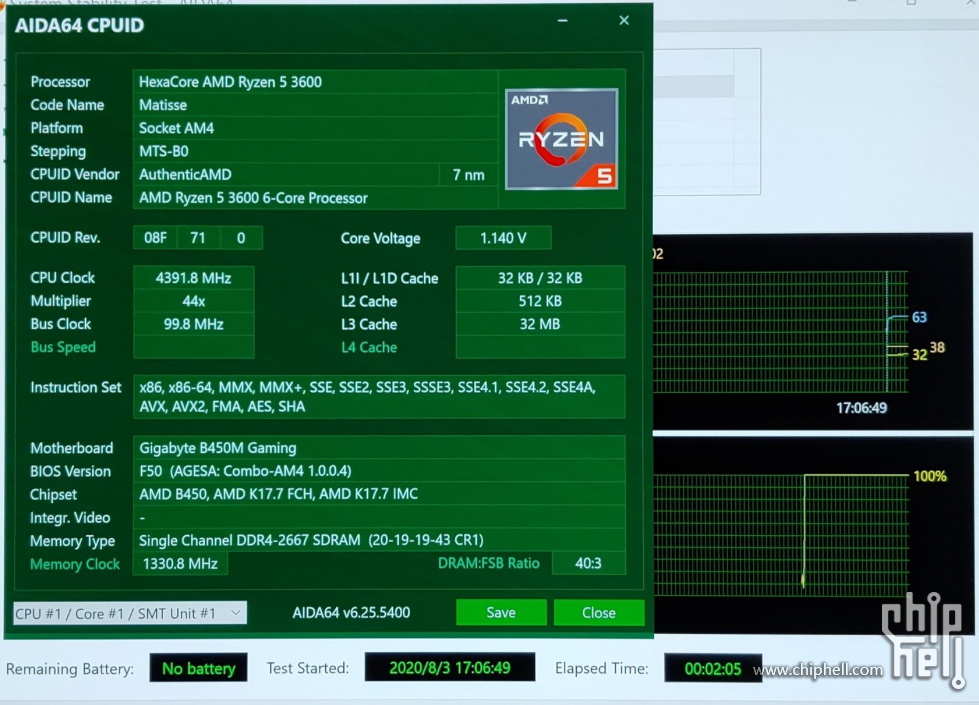This screenshot has width=979, height=705.
Task: Minimize the AIDA64 CPUID window
Action: point(563,21)
